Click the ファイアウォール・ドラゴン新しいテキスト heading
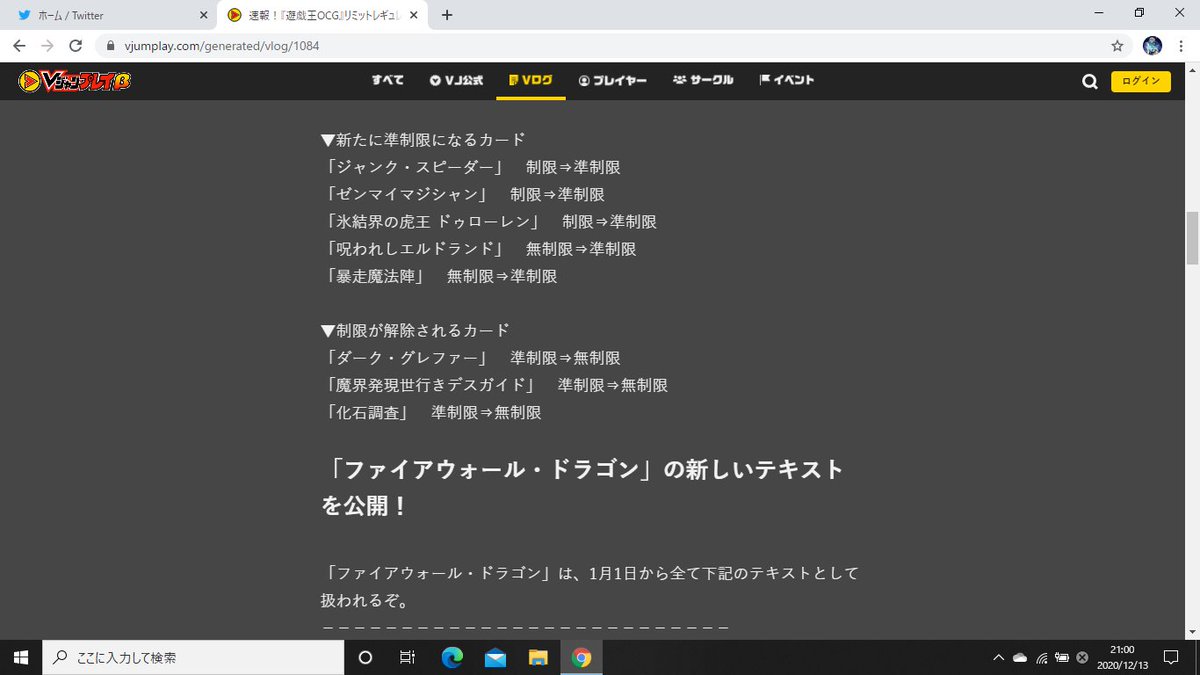This screenshot has height=675, width=1200. [583, 487]
